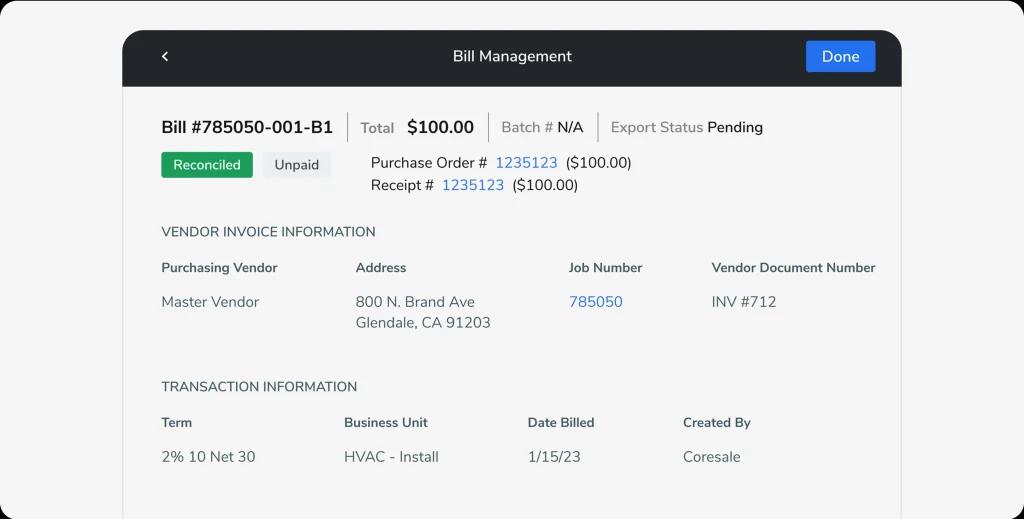
Task: Click the Unpaid status badge
Action: [297, 165]
